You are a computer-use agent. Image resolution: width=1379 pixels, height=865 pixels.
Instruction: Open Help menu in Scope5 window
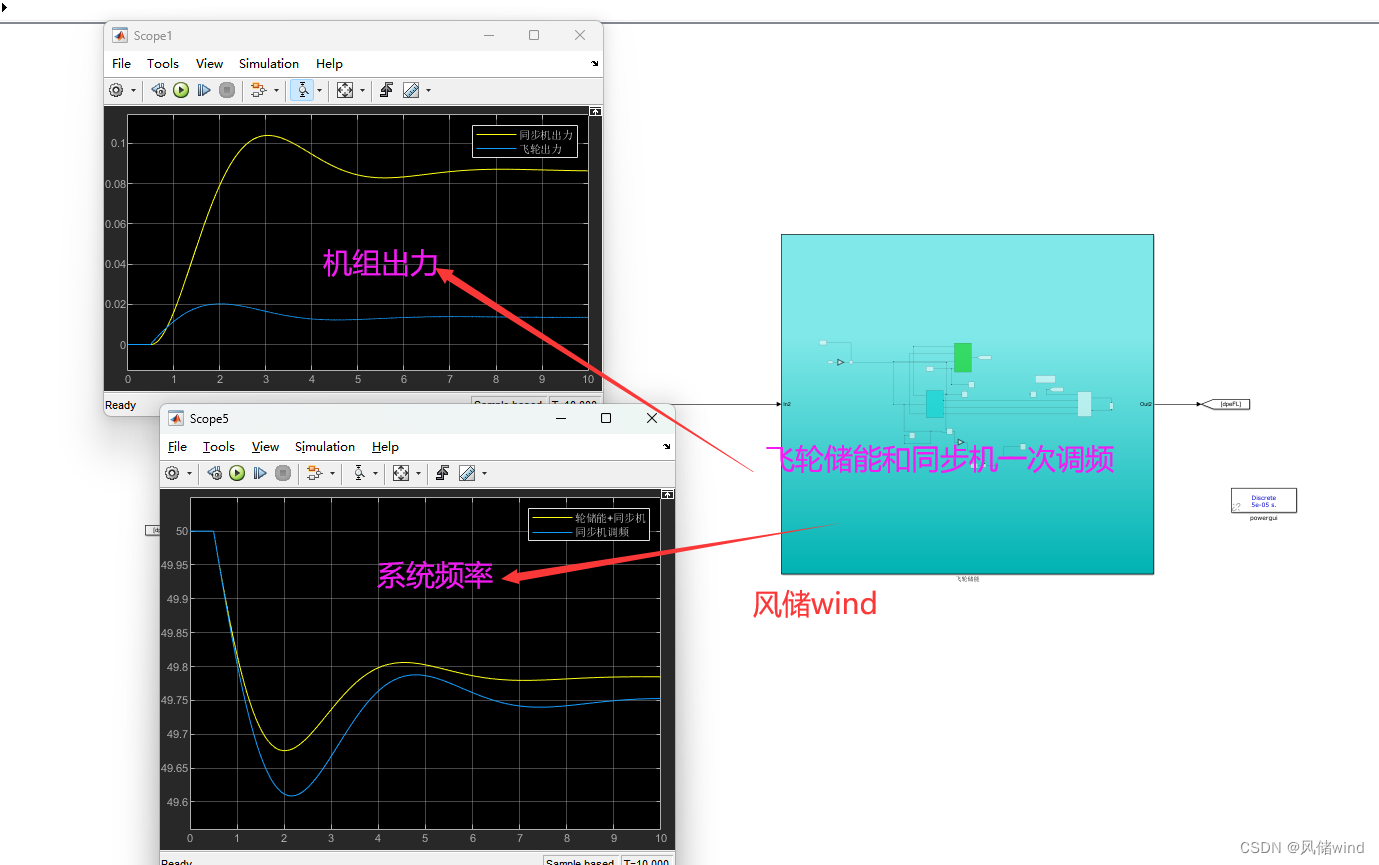pos(385,446)
